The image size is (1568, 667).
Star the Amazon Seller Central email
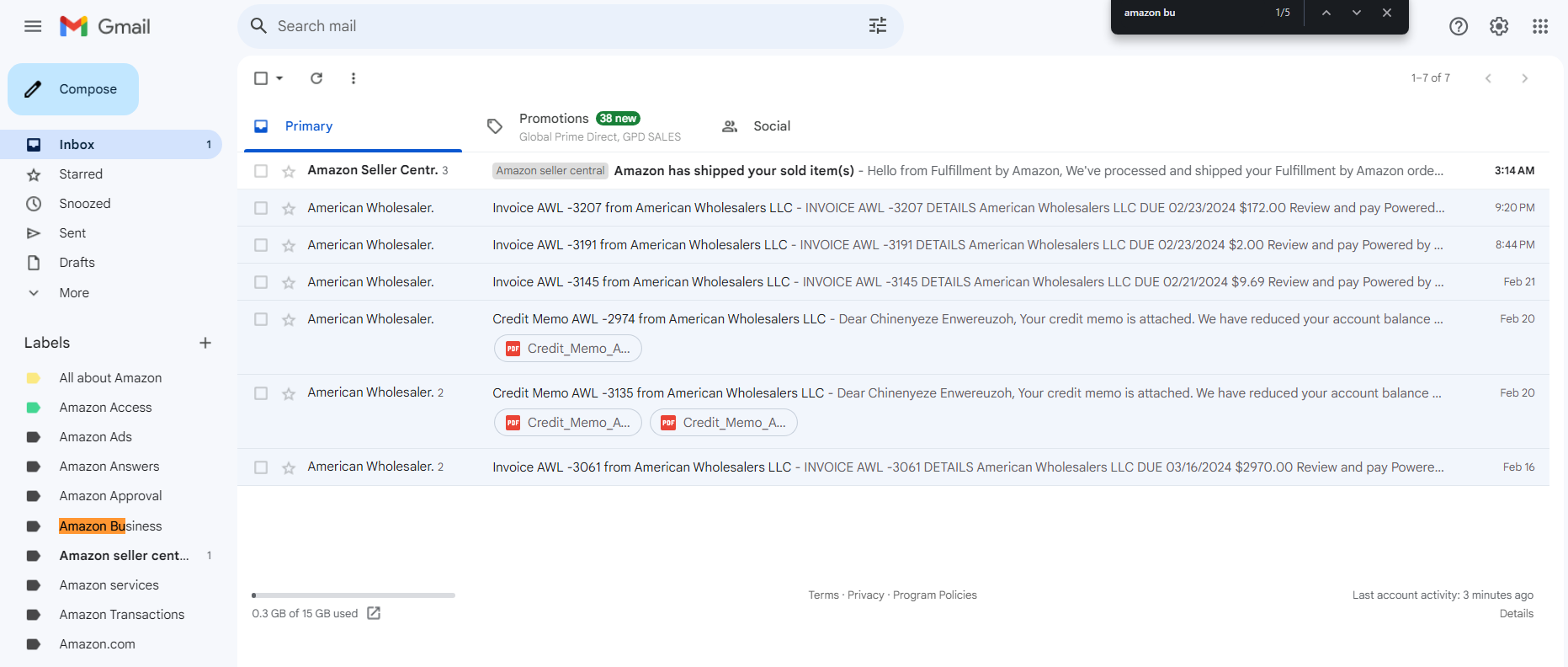[x=289, y=172]
